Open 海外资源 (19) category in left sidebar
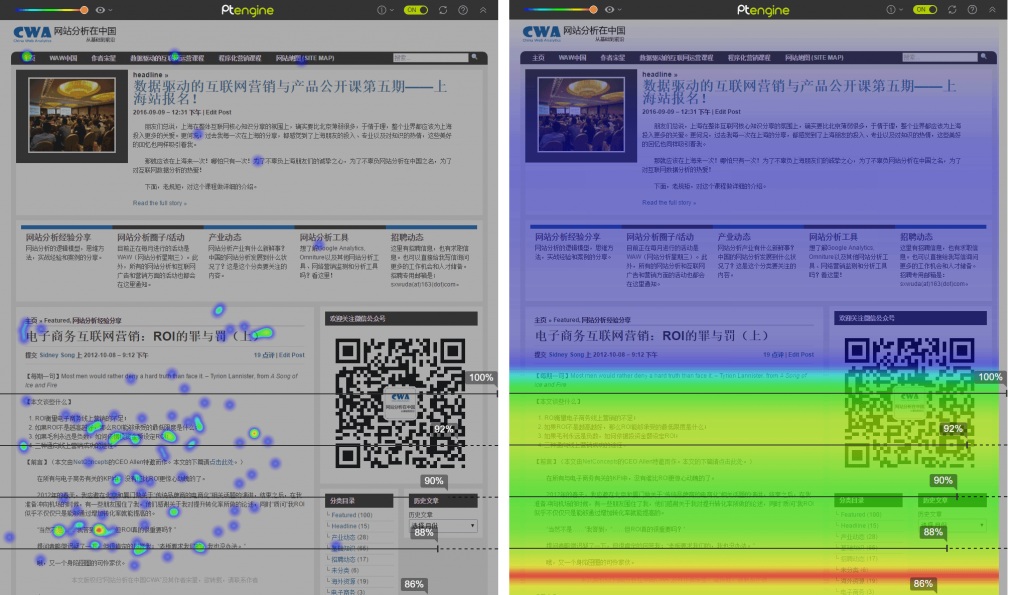This screenshot has height=595, width=1024. click(x=349, y=581)
